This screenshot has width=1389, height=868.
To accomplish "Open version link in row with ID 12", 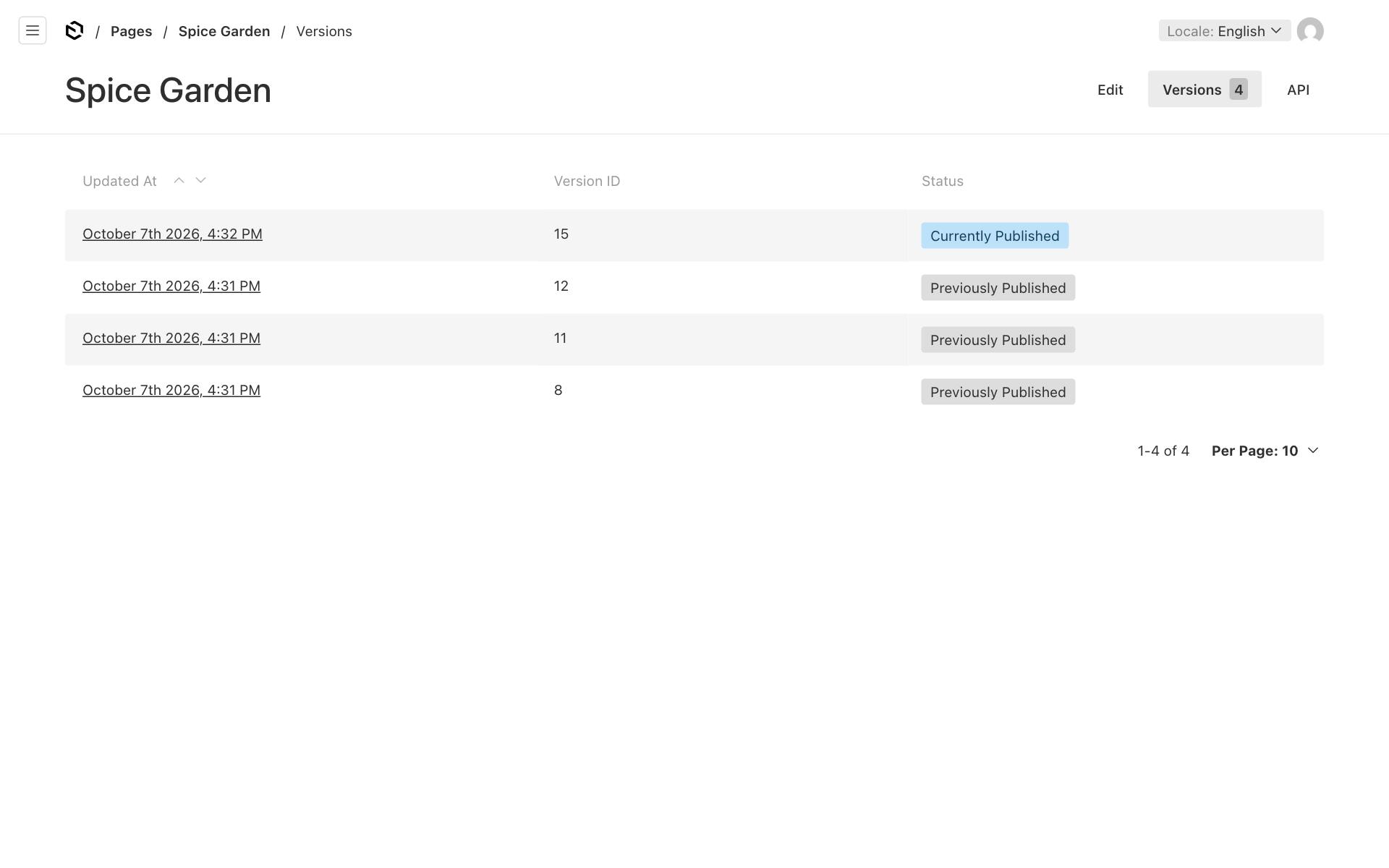I will (171, 286).
